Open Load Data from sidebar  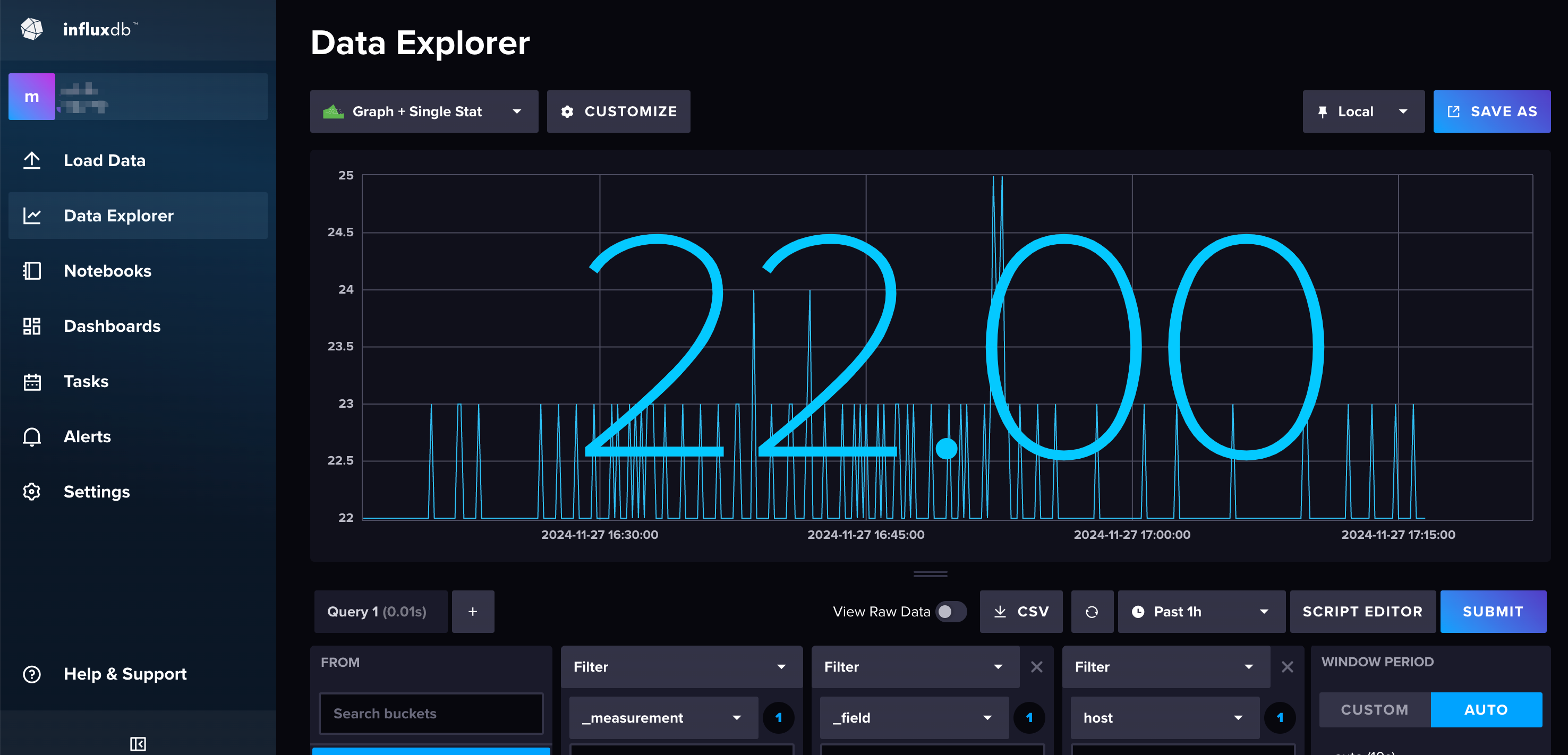[104, 161]
